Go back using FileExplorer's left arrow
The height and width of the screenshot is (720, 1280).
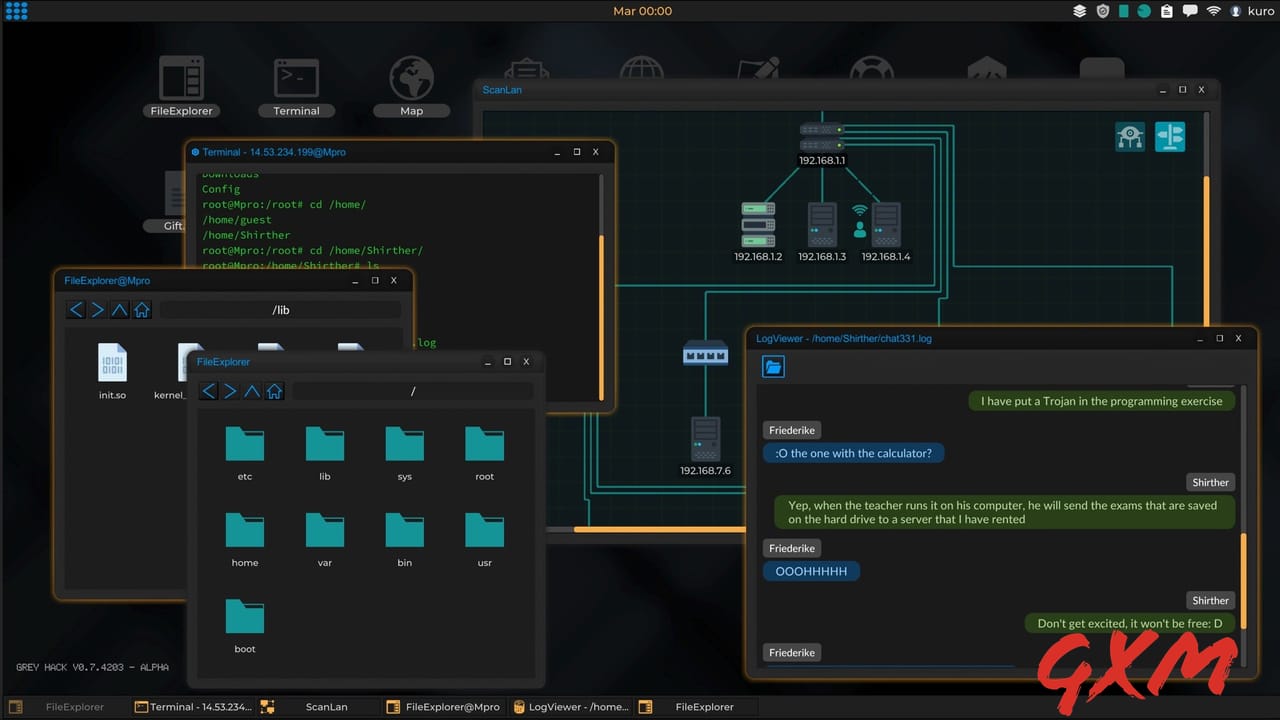click(208, 391)
